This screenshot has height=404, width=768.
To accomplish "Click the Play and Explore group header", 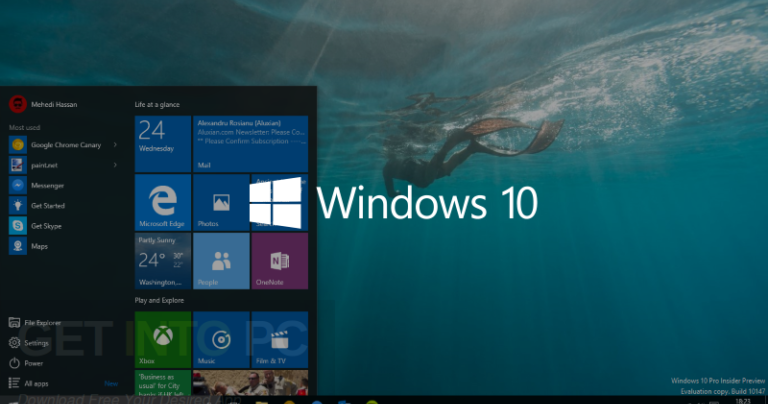I will [x=159, y=300].
